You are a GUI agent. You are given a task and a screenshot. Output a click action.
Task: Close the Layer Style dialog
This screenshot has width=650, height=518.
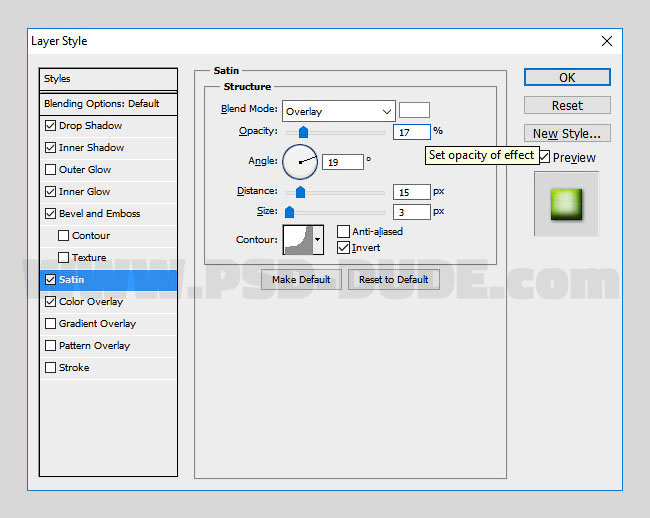(x=607, y=41)
